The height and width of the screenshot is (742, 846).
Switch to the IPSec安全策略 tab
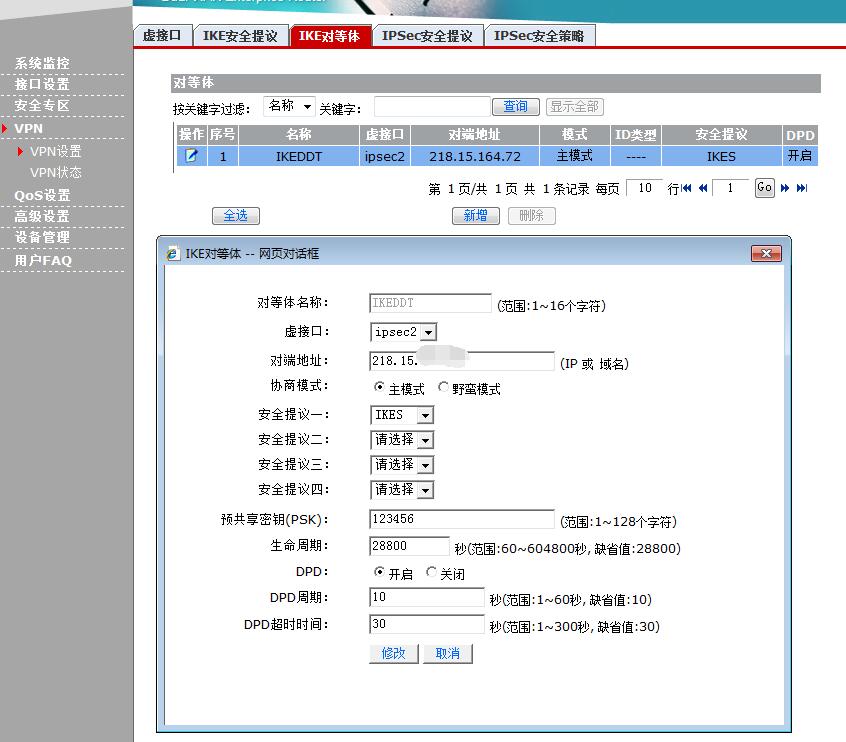pos(540,36)
